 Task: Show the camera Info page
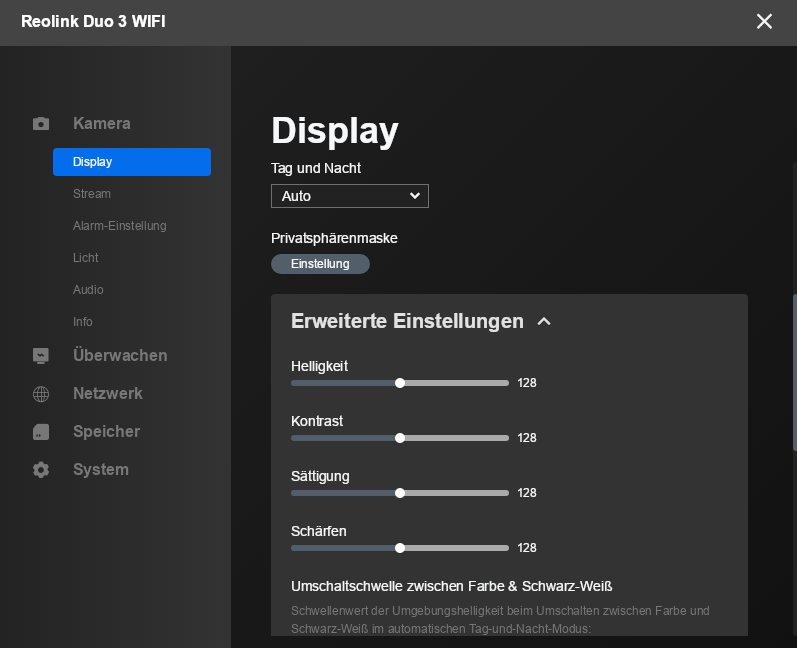(83, 322)
